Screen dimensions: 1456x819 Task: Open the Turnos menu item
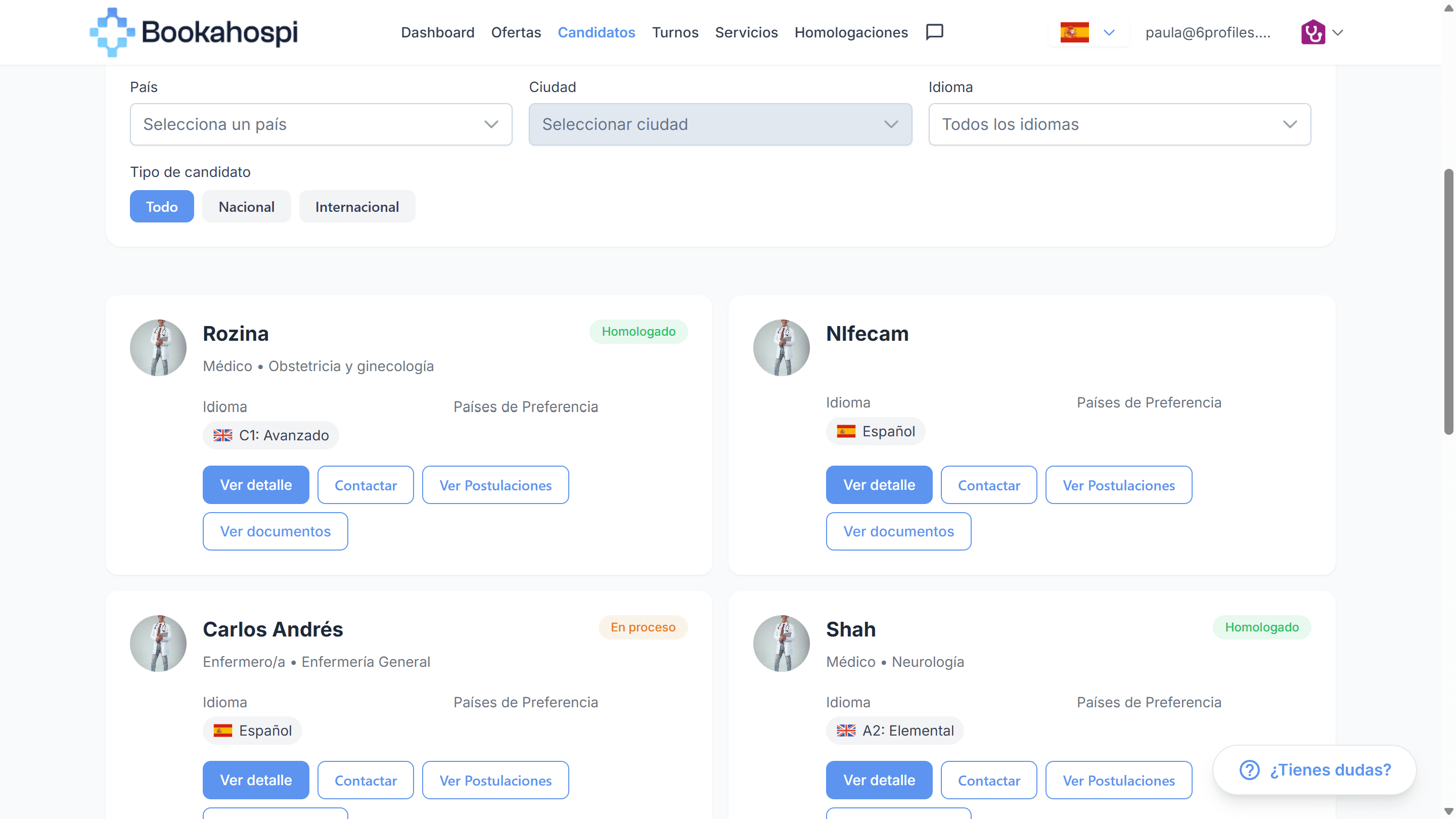click(x=675, y=32)
